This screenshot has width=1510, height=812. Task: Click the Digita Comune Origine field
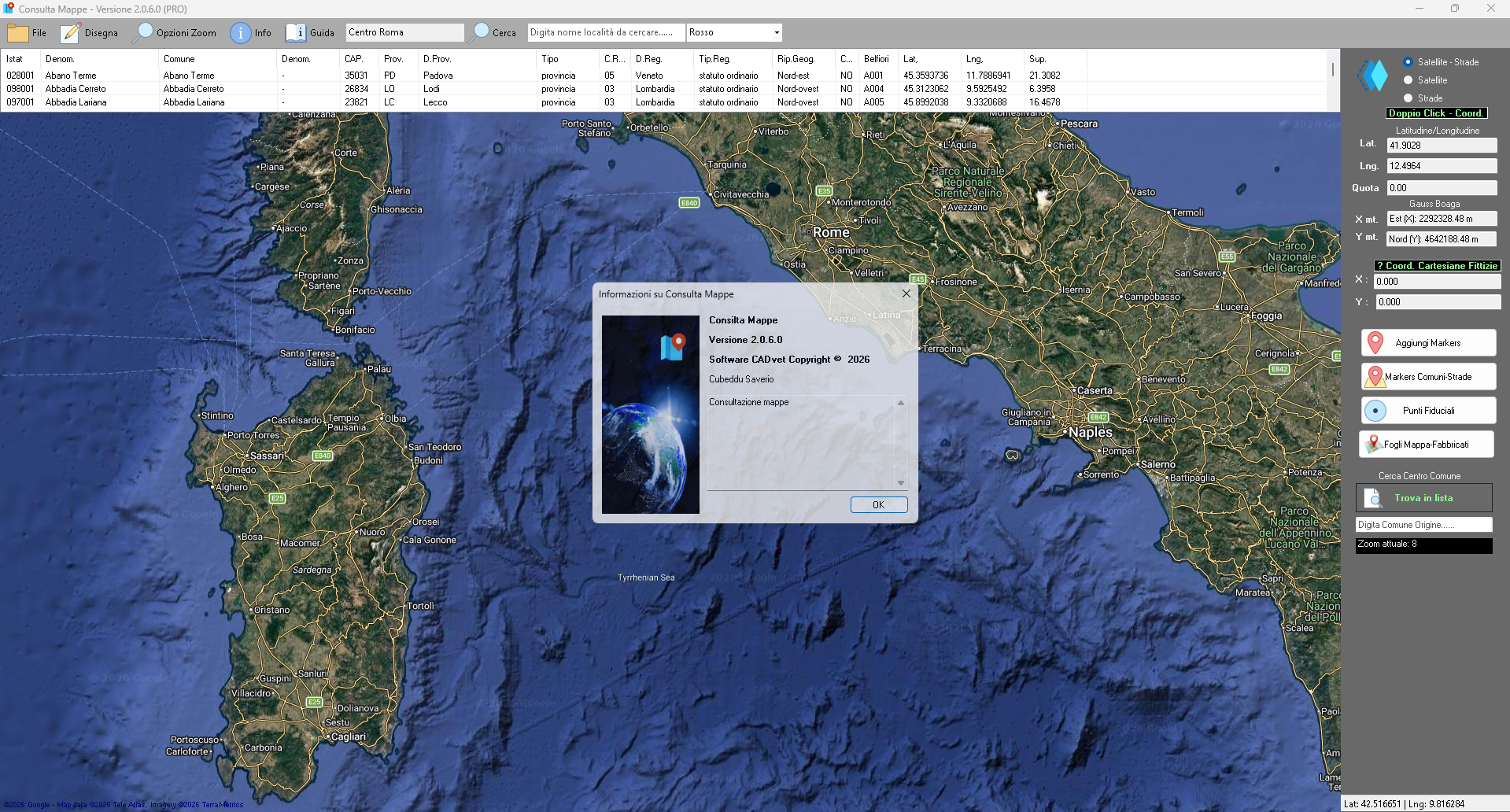point(1423,525)
